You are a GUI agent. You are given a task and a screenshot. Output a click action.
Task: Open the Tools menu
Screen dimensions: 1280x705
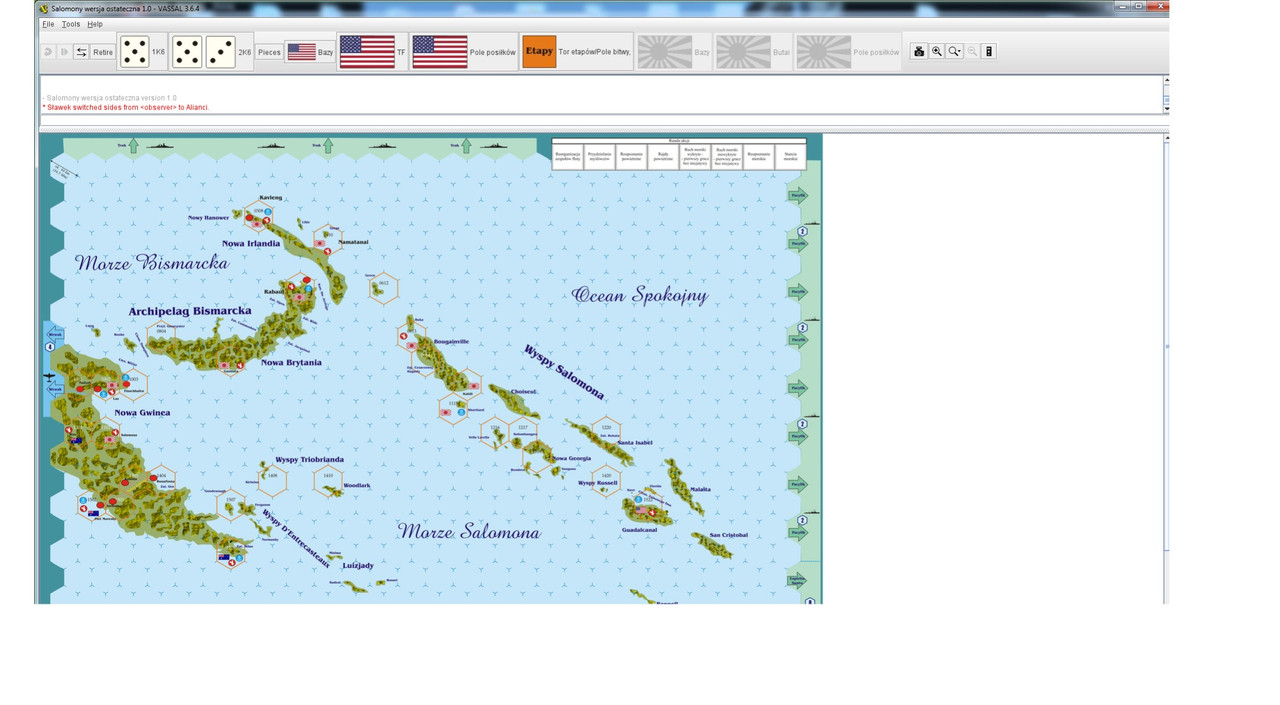(71, 24)
